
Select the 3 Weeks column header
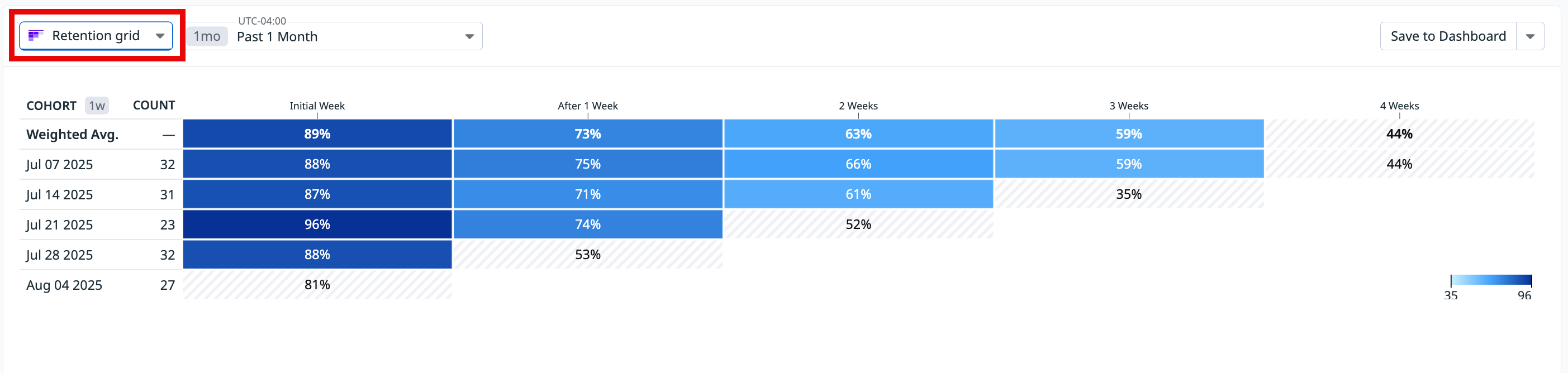point(1129,106)
